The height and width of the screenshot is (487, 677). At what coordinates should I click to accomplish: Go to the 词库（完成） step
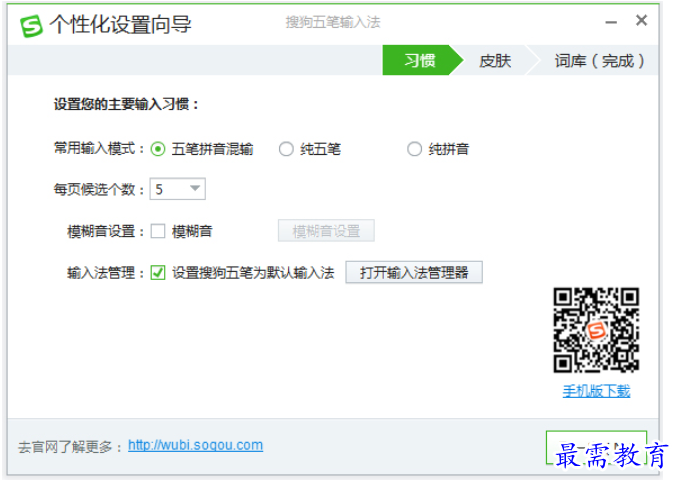coord(599,60)
